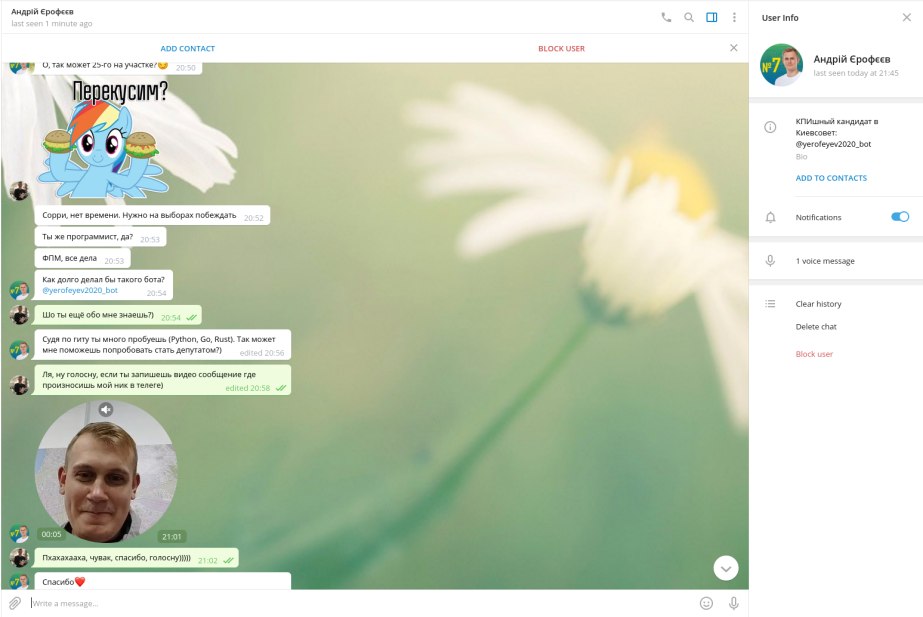Click the chat header name Андрій Єрофєєв
Viewport: 923px width, 617px height.
42,11
